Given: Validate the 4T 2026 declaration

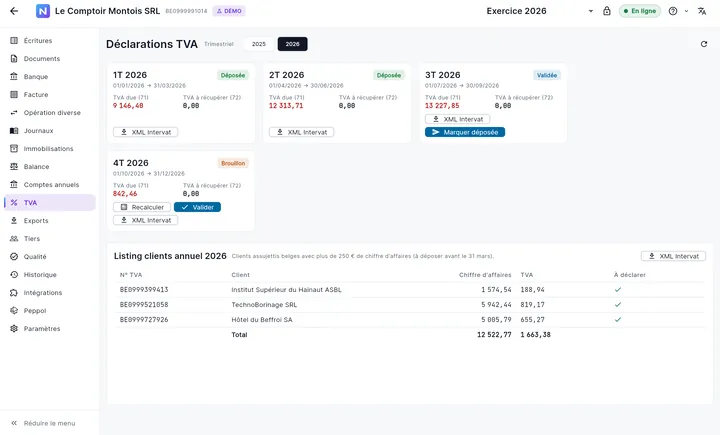Looking at the screenshot, I should tap(197, 207).
